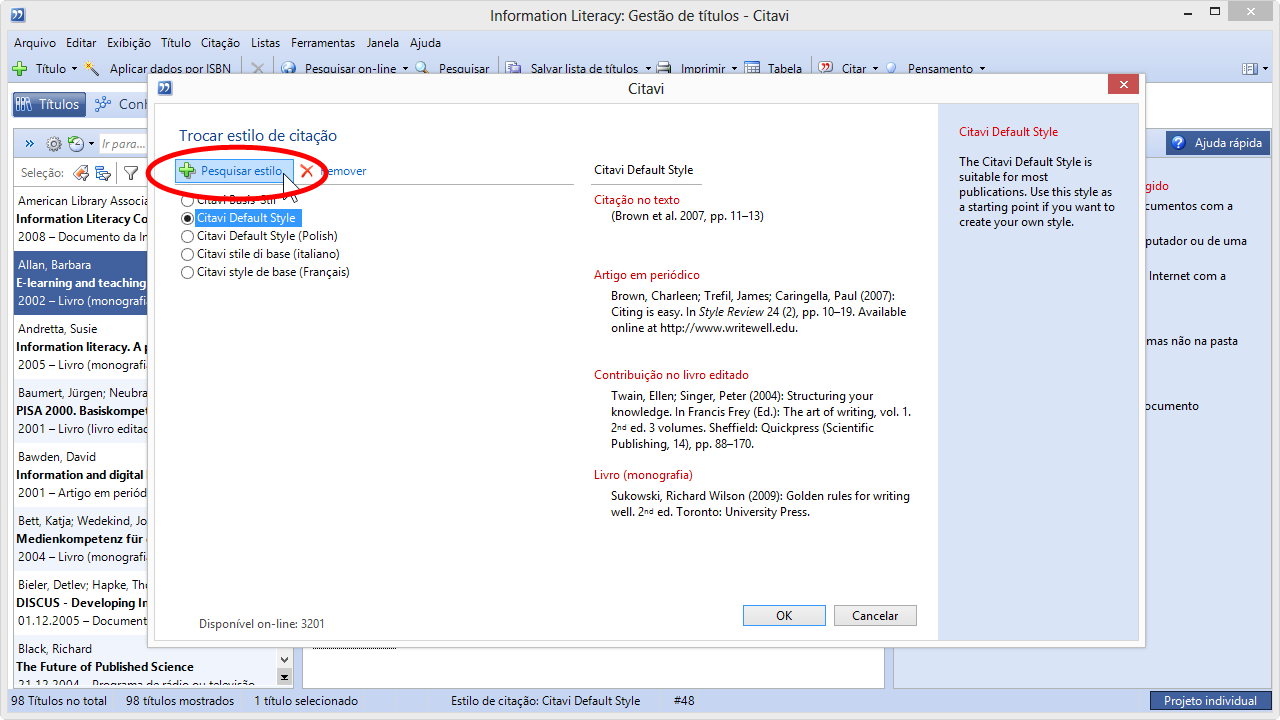
Task: Click the history clock icon
Action: point(76,144)
